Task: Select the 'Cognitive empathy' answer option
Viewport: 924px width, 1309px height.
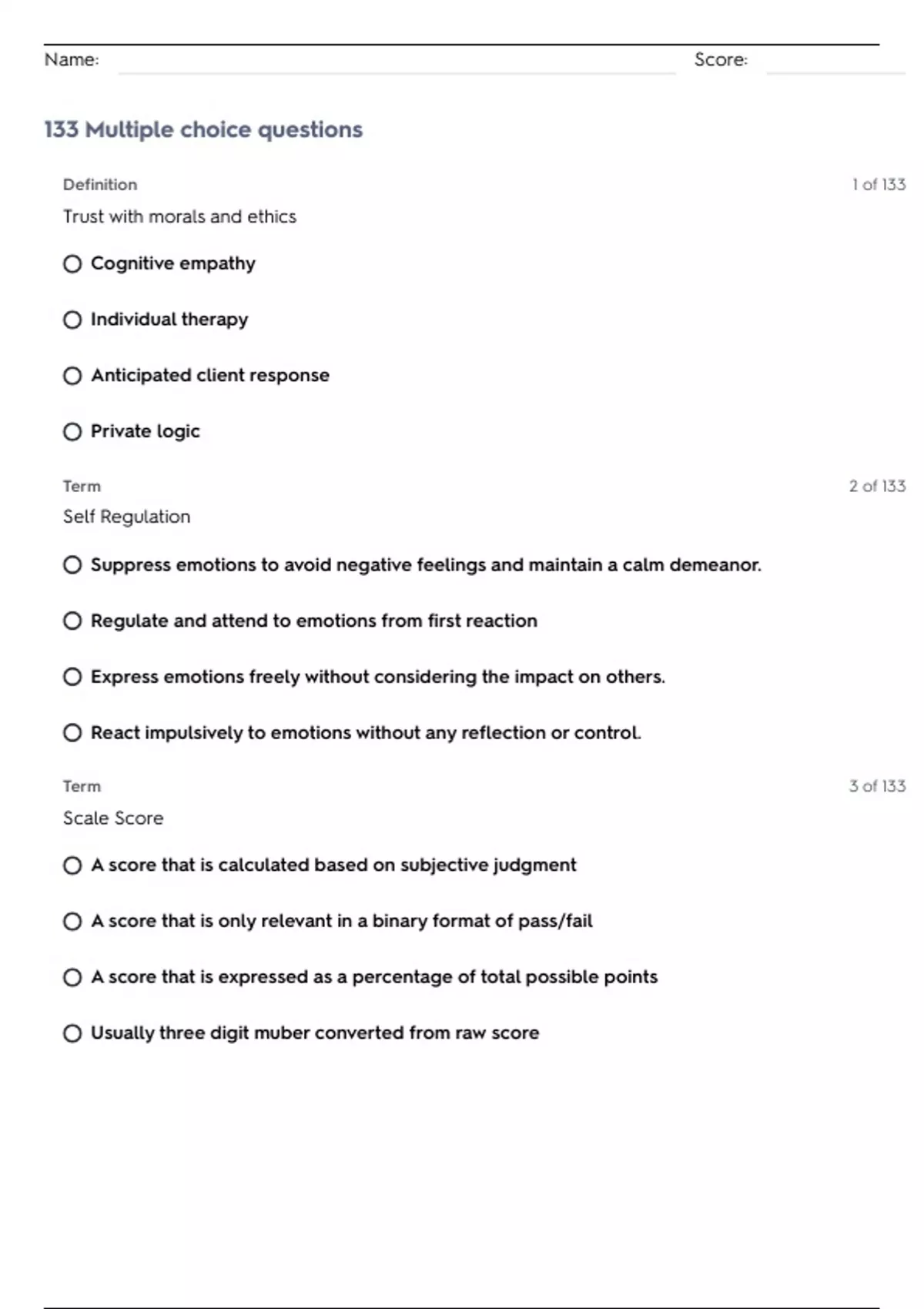Action: [x=72, y=264]
